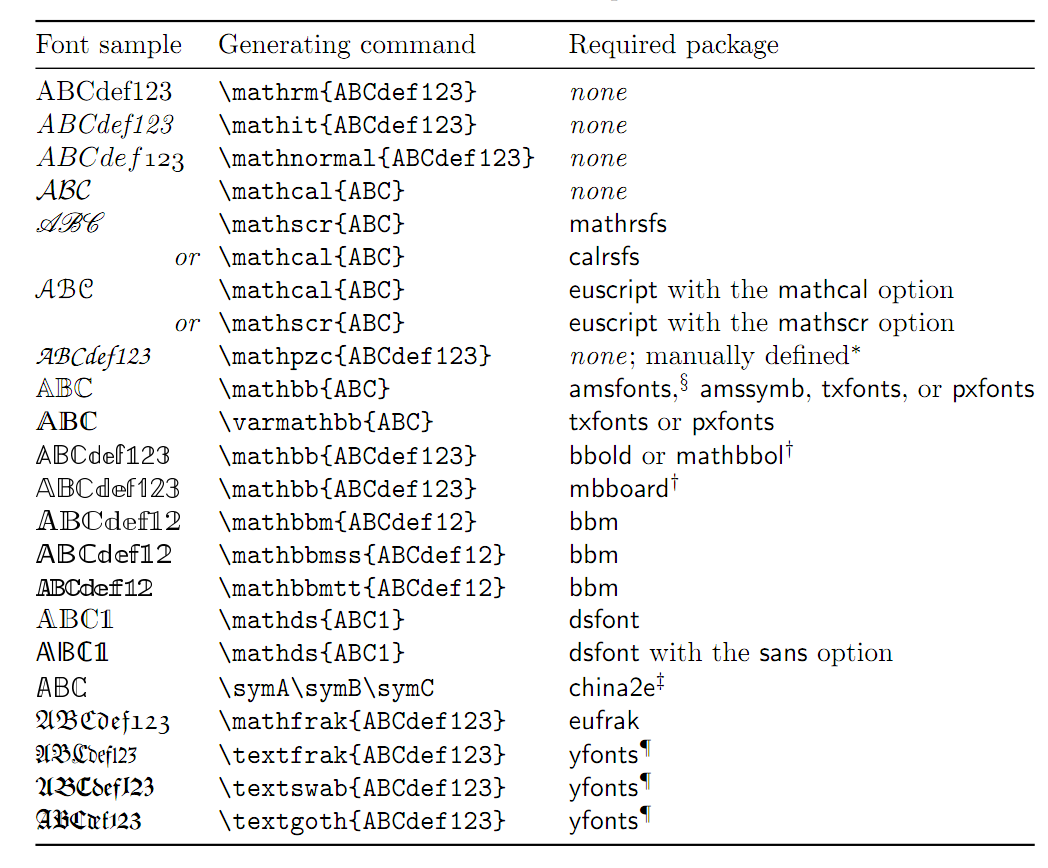Select the \mathfrak{ABCdef123} command
The height and width of the screenshot is (868, 1048).
[362, 722]
